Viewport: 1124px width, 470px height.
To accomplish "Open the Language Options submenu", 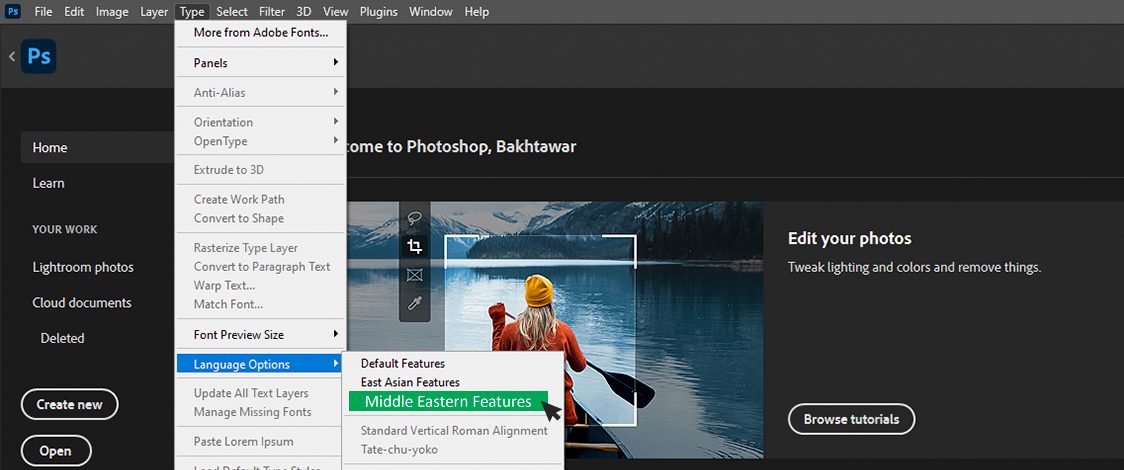I will coord(258,364).
